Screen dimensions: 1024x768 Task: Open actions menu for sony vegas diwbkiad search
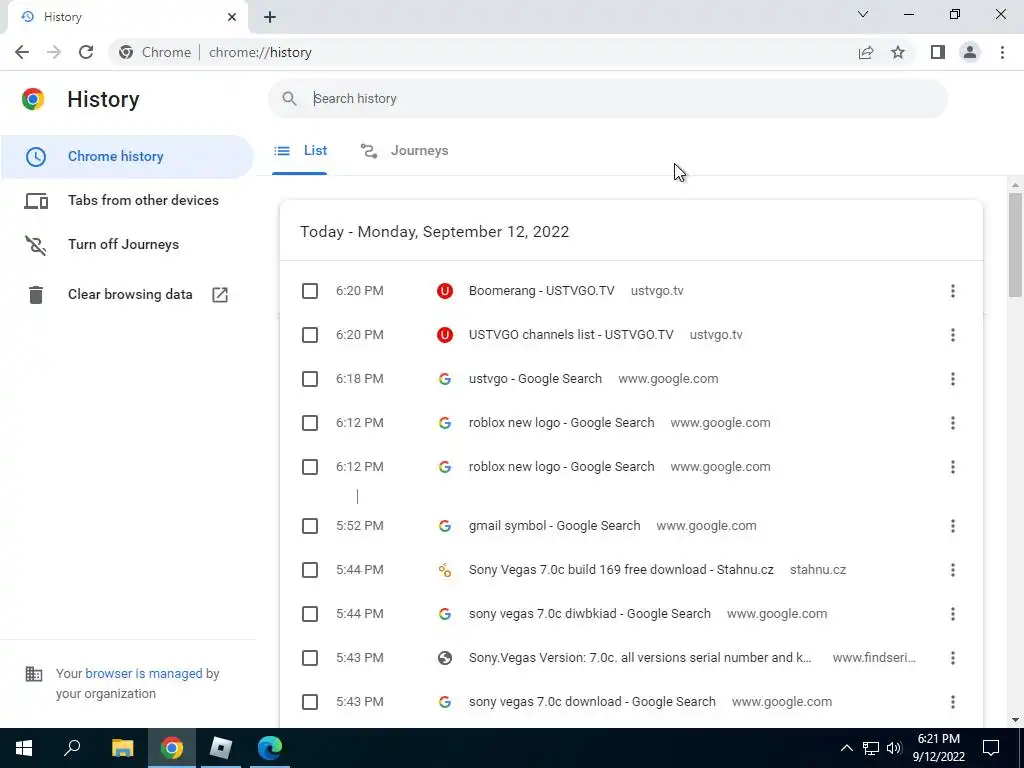click(x=953, y=614)
